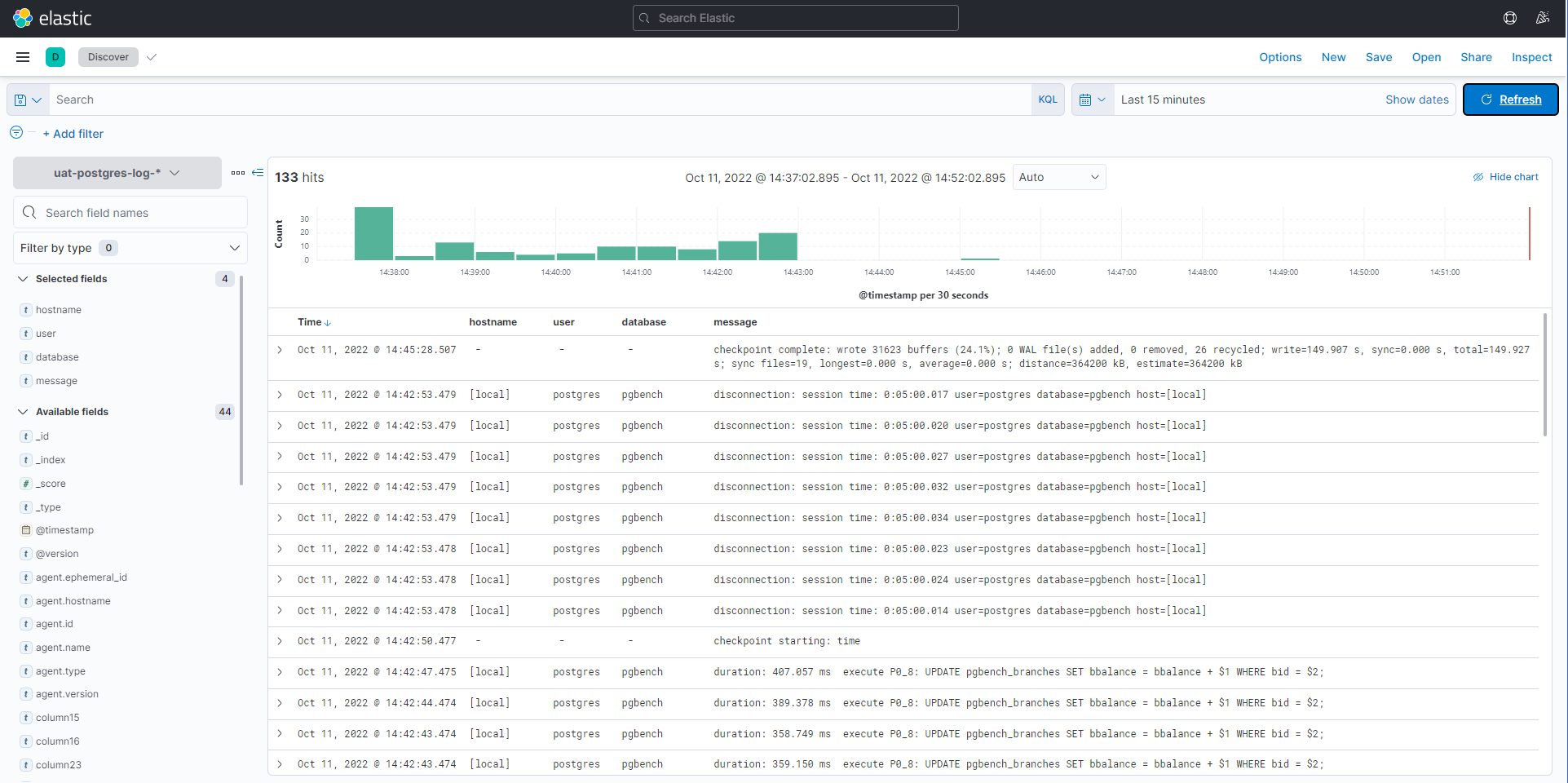Open the hamburger navigation menu
The width and height of the screenshot is (1568, 783).
tap(23, 57)
